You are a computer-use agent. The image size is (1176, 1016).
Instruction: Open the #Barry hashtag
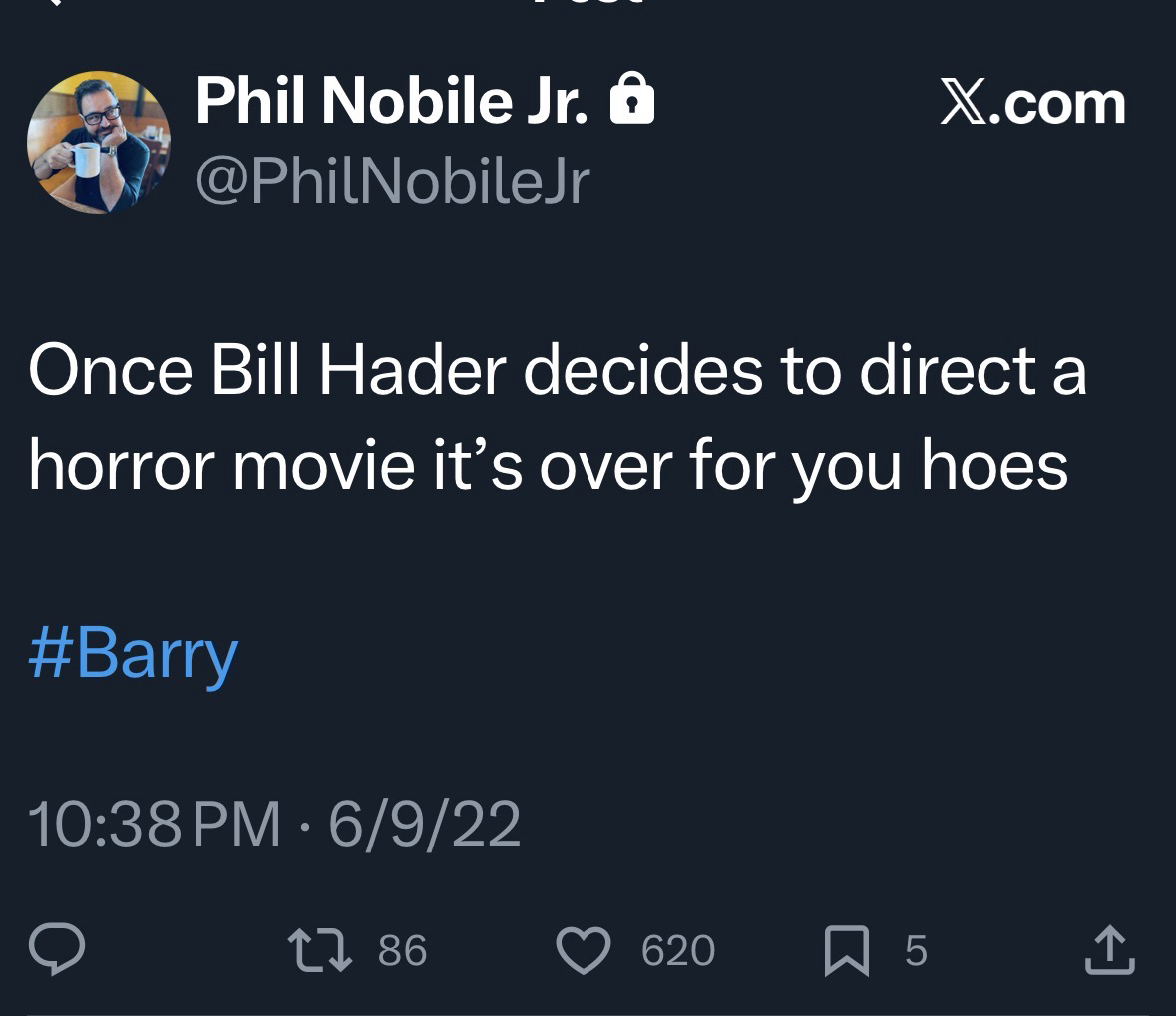[133, 654]
